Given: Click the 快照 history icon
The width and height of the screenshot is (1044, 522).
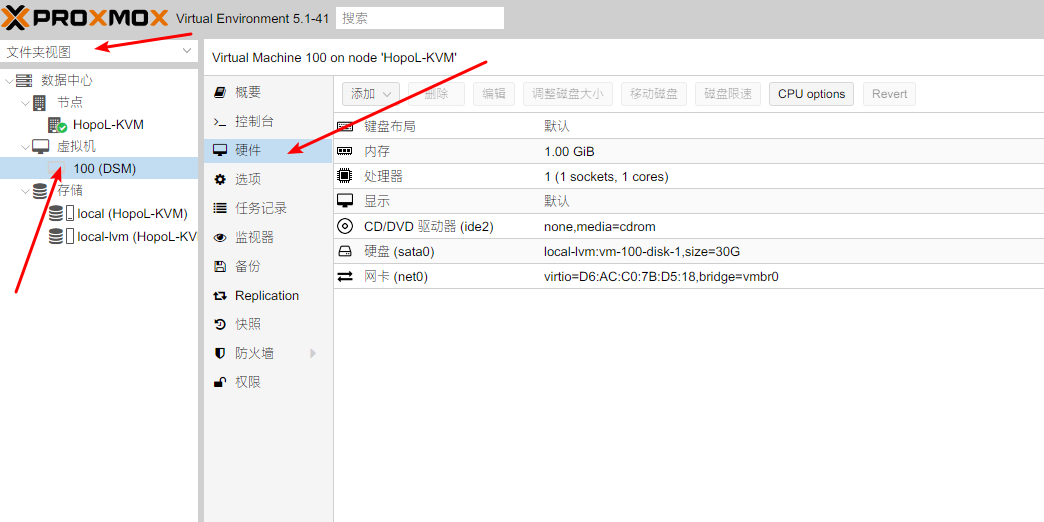Looking at the screenshot, I should click(x=220, y=325).
